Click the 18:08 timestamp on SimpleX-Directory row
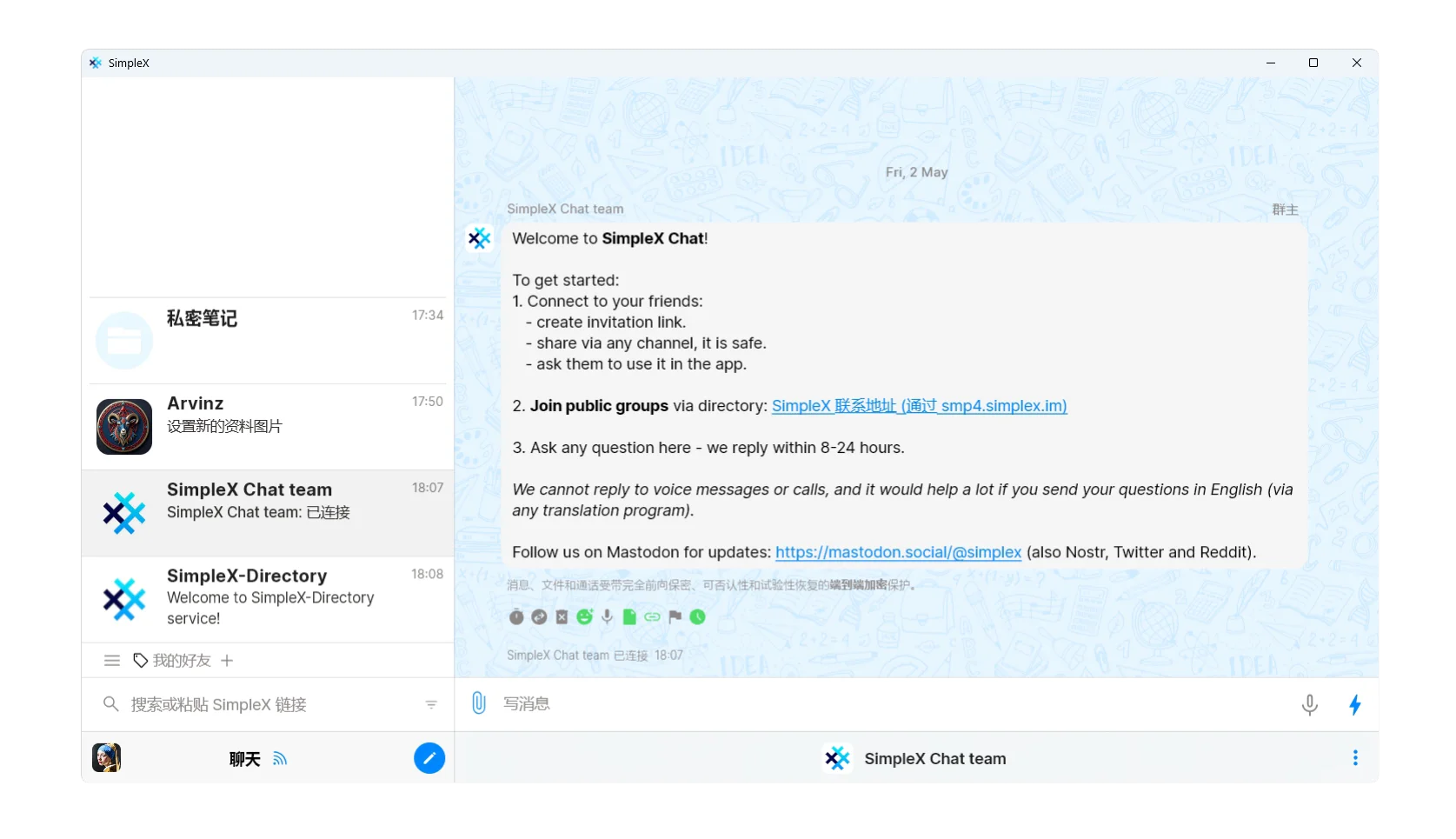The image size is (1456, 839). (x=428, y=574)
